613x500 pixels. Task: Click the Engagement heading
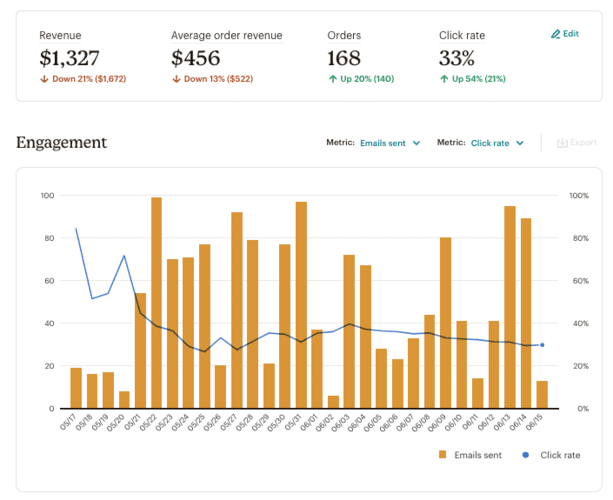click(x=61, y=142)
